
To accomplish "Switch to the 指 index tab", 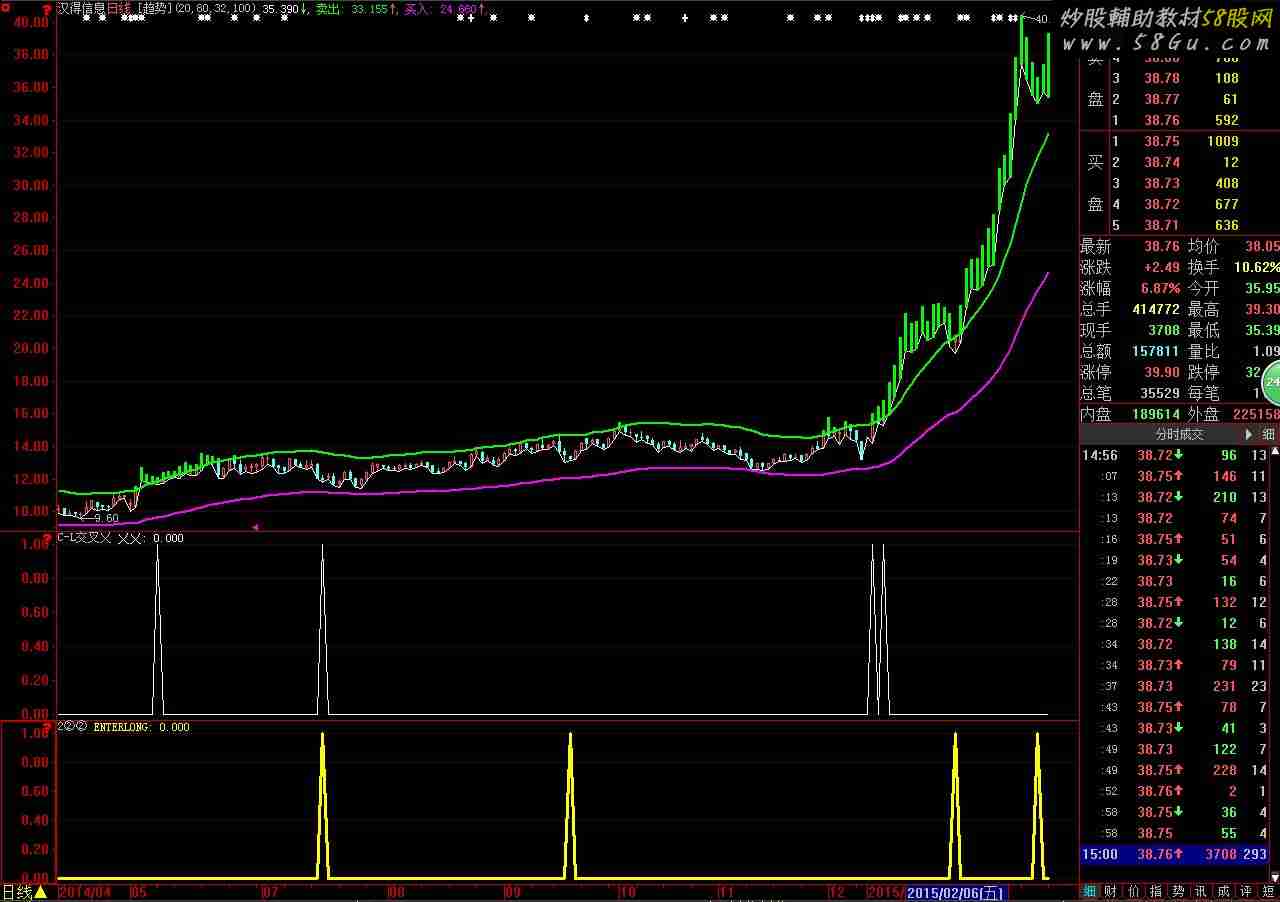I will pos(1156,891).
